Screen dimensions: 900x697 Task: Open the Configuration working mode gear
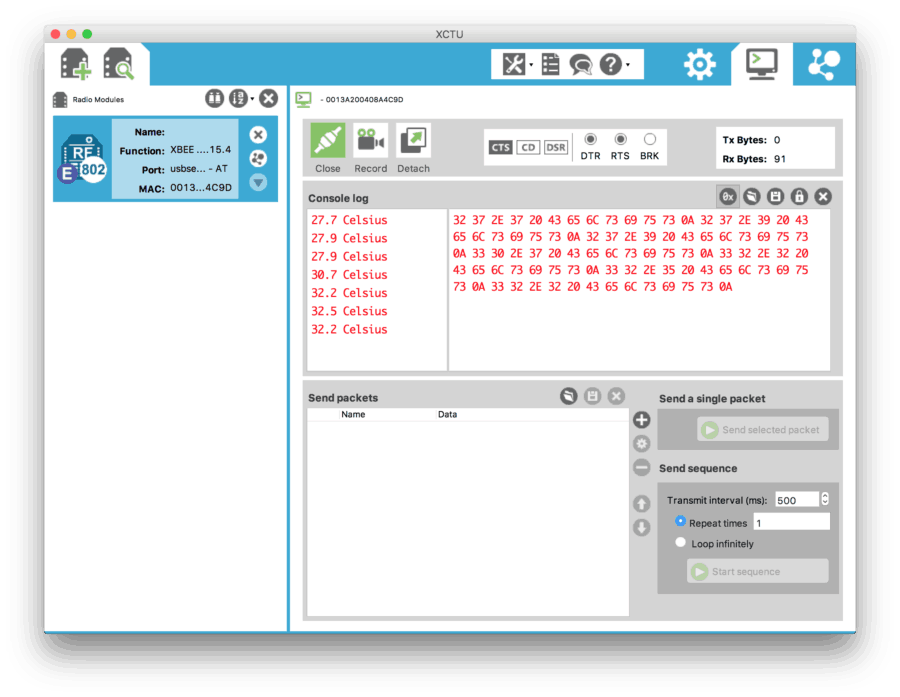point(699,65)
